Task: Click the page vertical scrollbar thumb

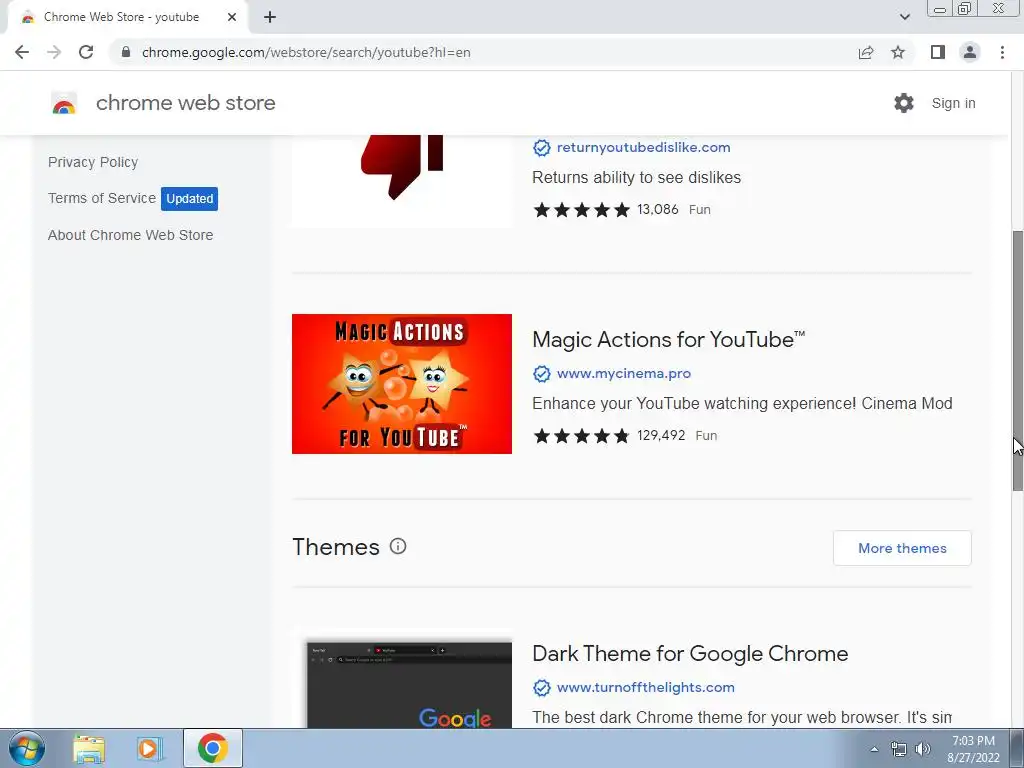Action: point(1017,360)
